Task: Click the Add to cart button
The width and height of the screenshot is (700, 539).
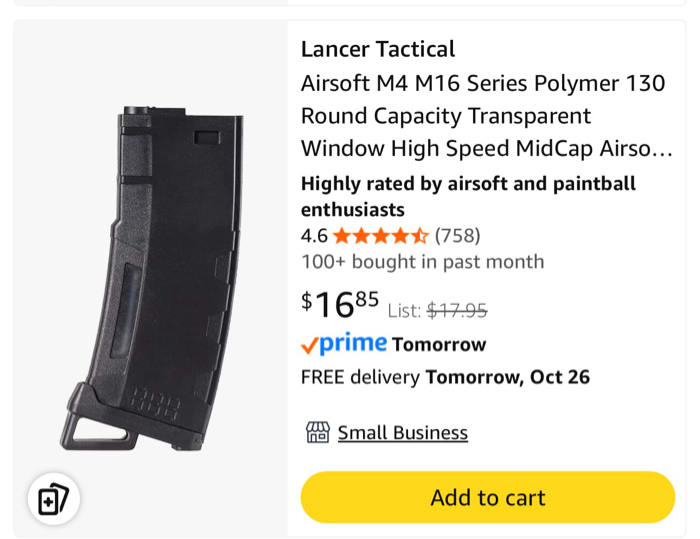Action: [488, 497]
